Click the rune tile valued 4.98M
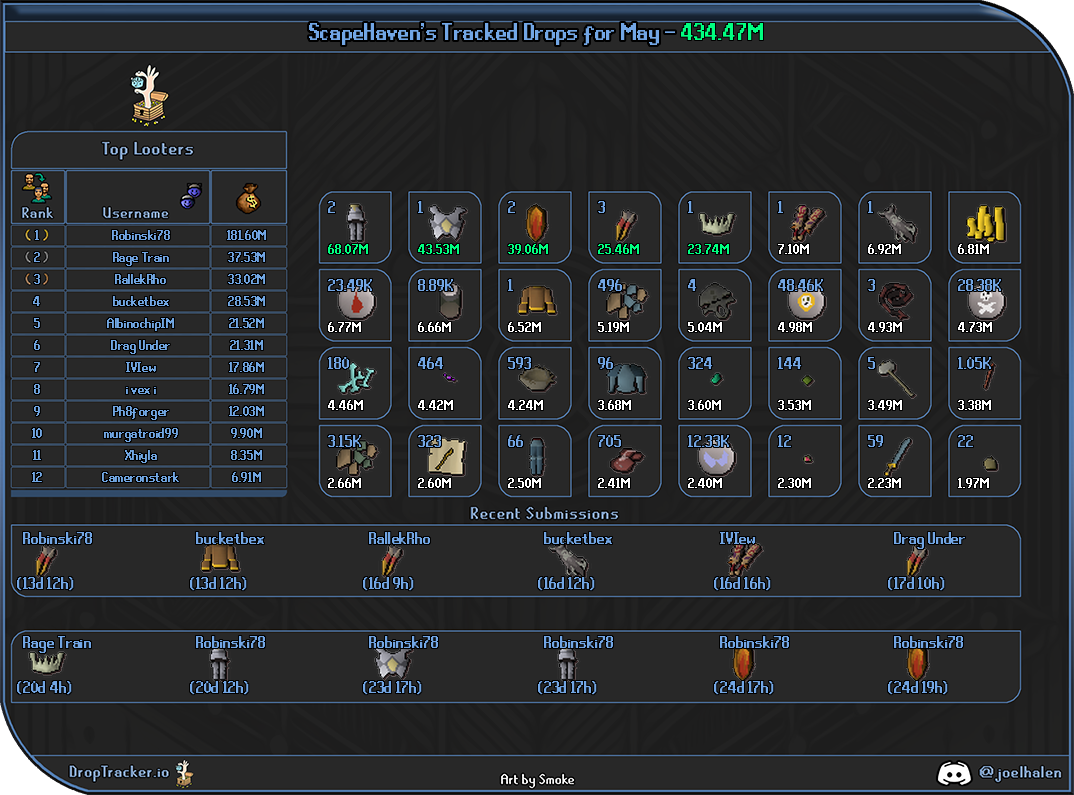The image size is (1074, 795). click(x=805, y=305)
